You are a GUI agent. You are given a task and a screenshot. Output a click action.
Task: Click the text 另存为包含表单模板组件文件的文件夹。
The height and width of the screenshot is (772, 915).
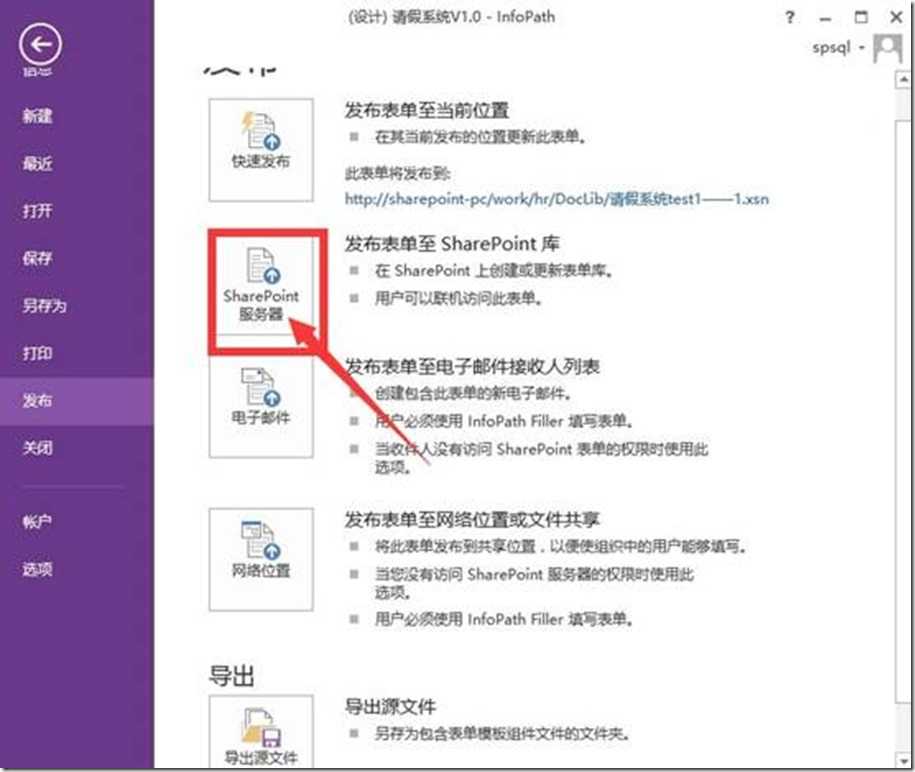click(x=502, y=733)
